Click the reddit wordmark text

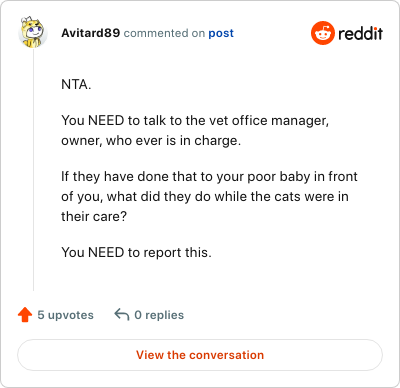click(x=360, y=33)
